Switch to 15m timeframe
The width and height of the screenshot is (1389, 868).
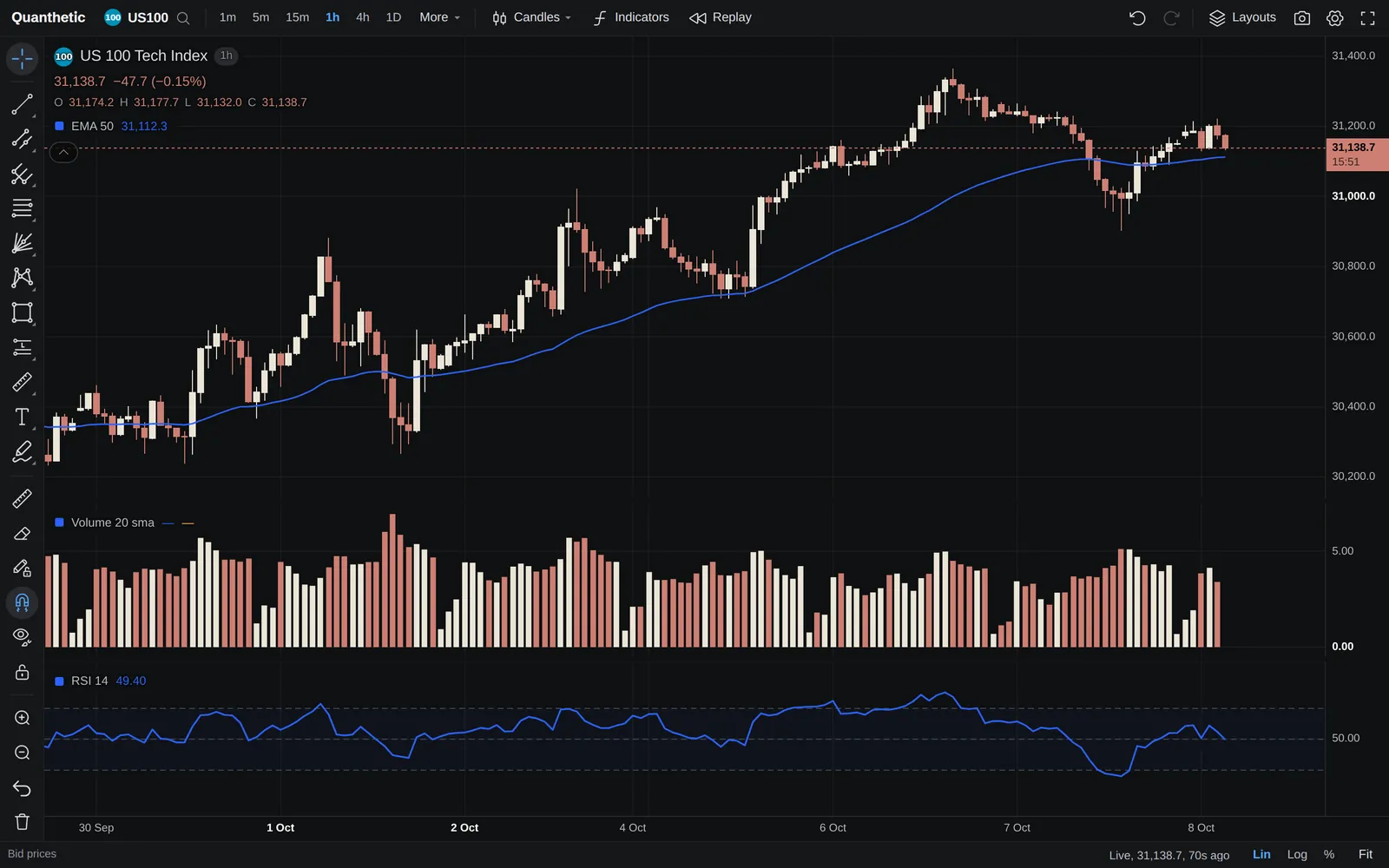(x=297, y=17)
